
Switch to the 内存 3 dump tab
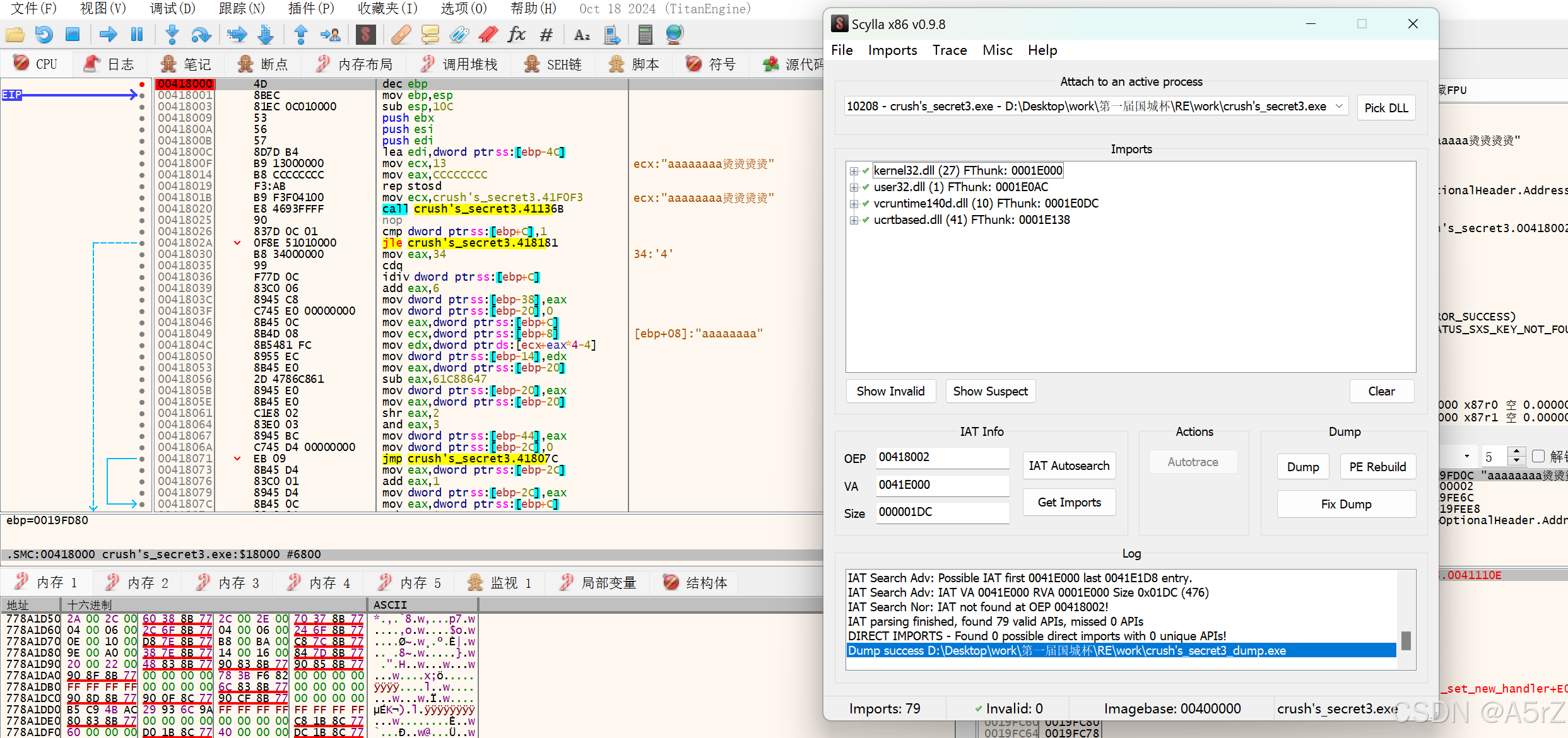[x=228, y=583]
